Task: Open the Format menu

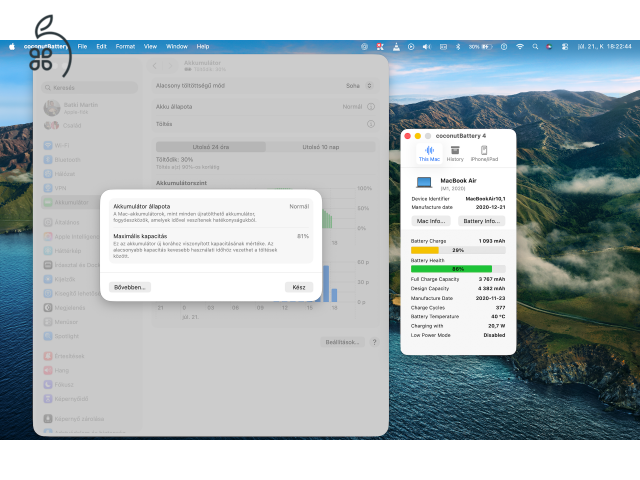Action: click(x=125, y=47)
